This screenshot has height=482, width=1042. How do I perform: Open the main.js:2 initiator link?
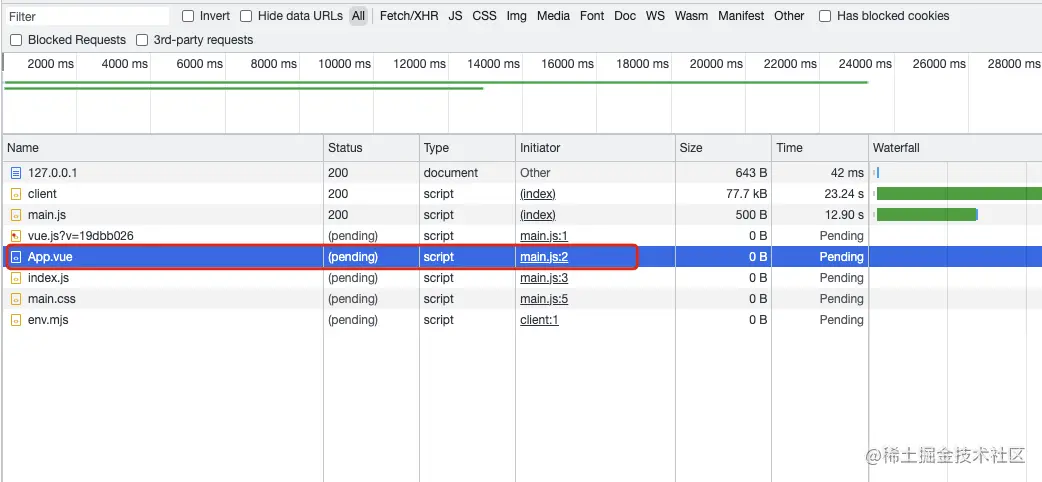pyautogui.click(x=544, y=257)
